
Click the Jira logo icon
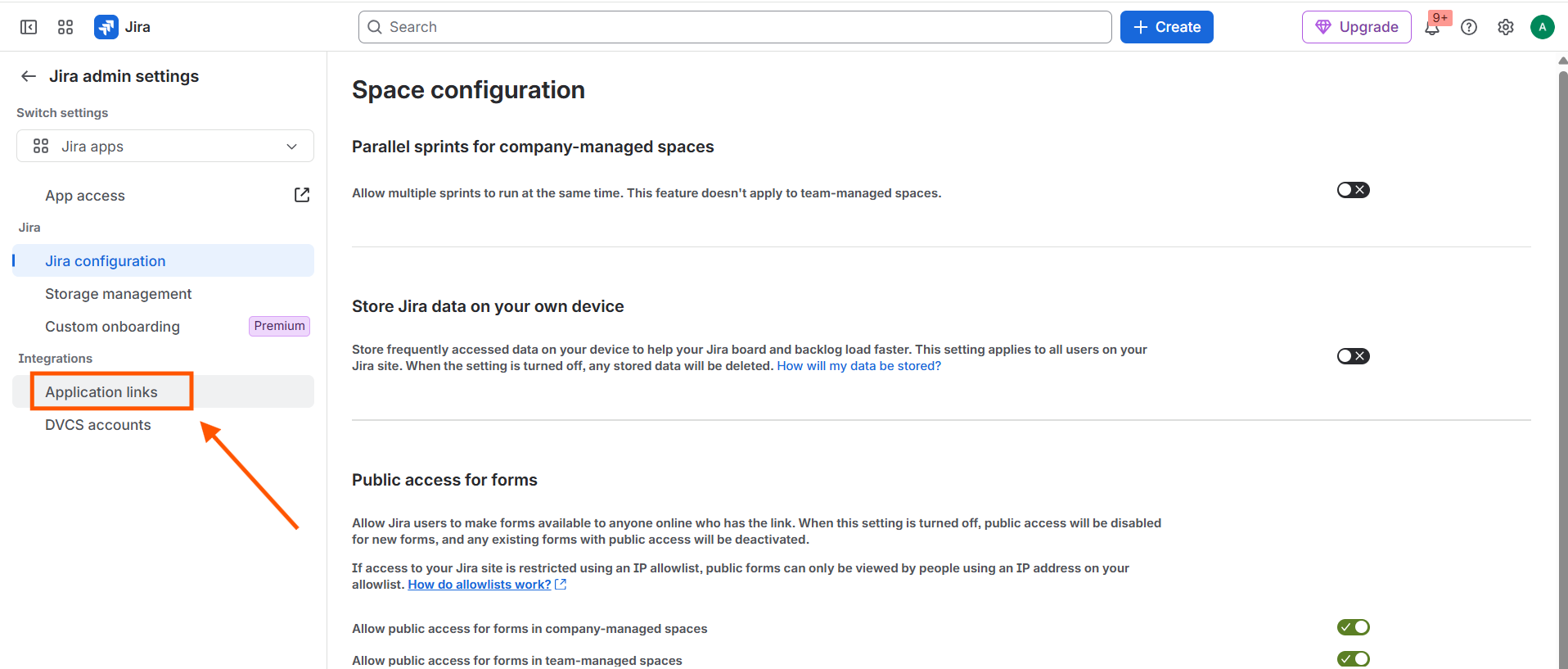[x=106, y=27]
